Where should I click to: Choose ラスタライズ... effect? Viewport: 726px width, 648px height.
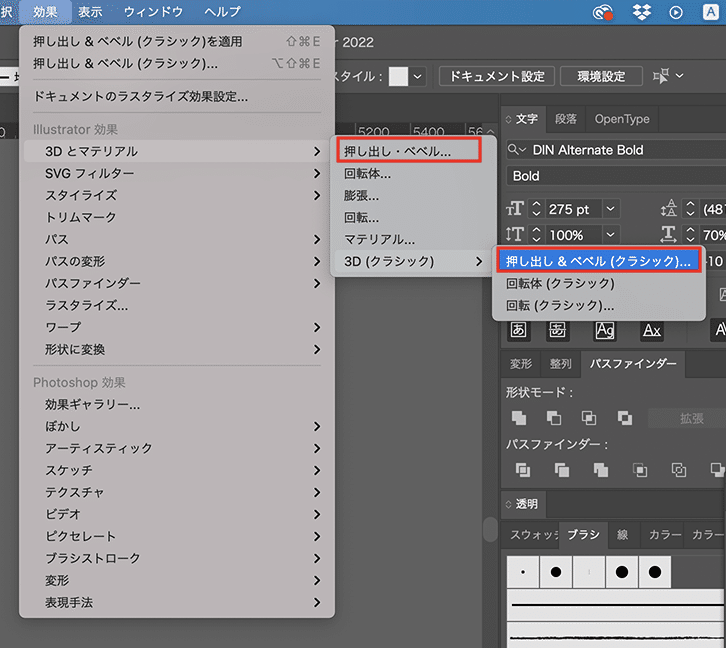point(177,305)
